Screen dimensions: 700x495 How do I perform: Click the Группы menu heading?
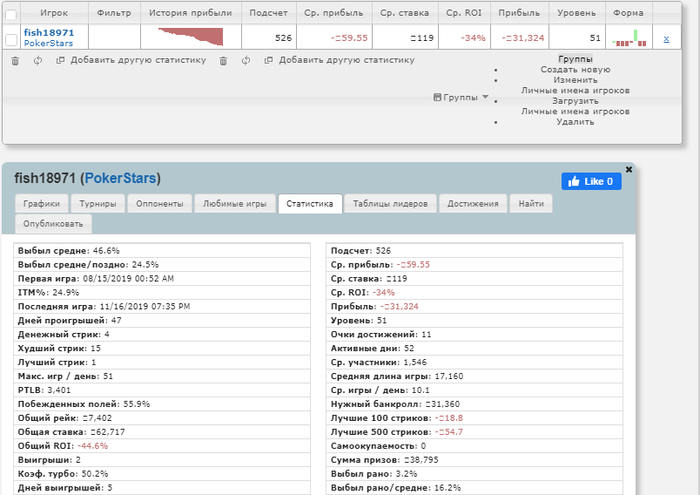click(x=575, y=59)
